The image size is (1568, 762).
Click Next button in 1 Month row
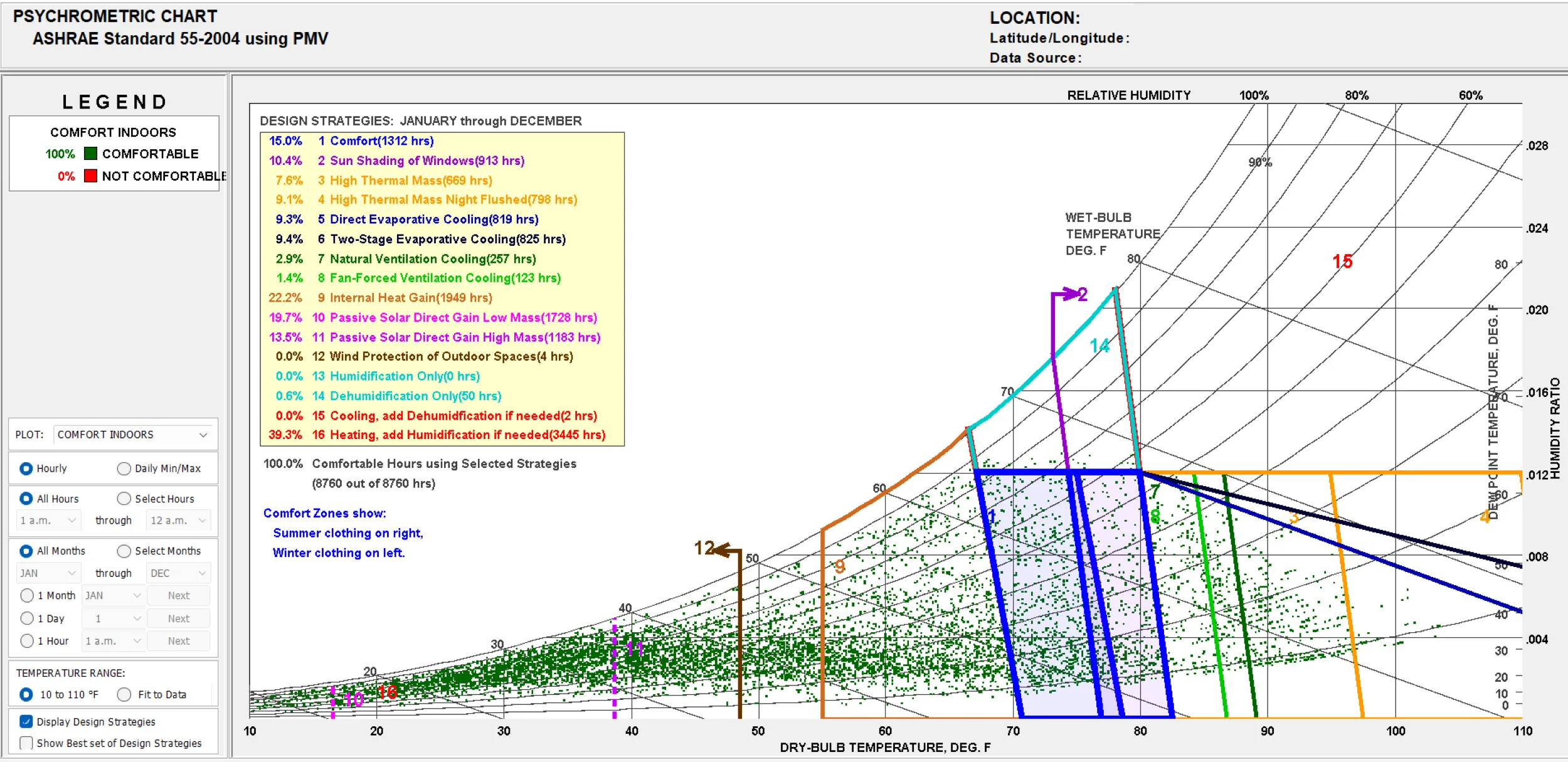(179, 596)
